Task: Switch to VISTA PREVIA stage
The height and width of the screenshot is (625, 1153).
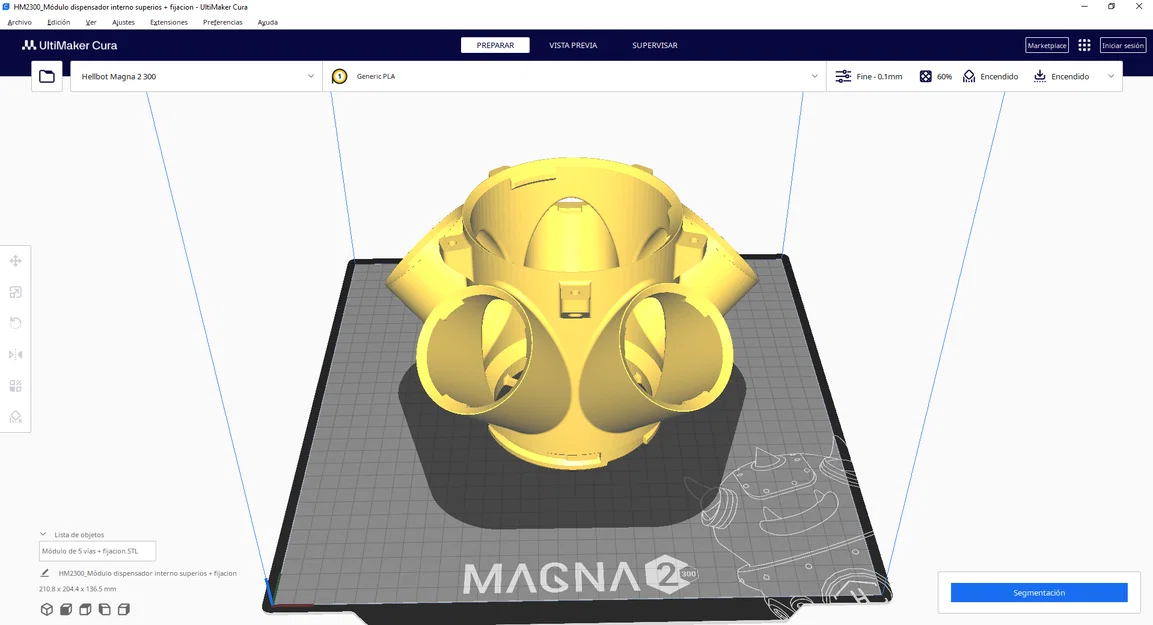Action: click(x=573, y=46)
